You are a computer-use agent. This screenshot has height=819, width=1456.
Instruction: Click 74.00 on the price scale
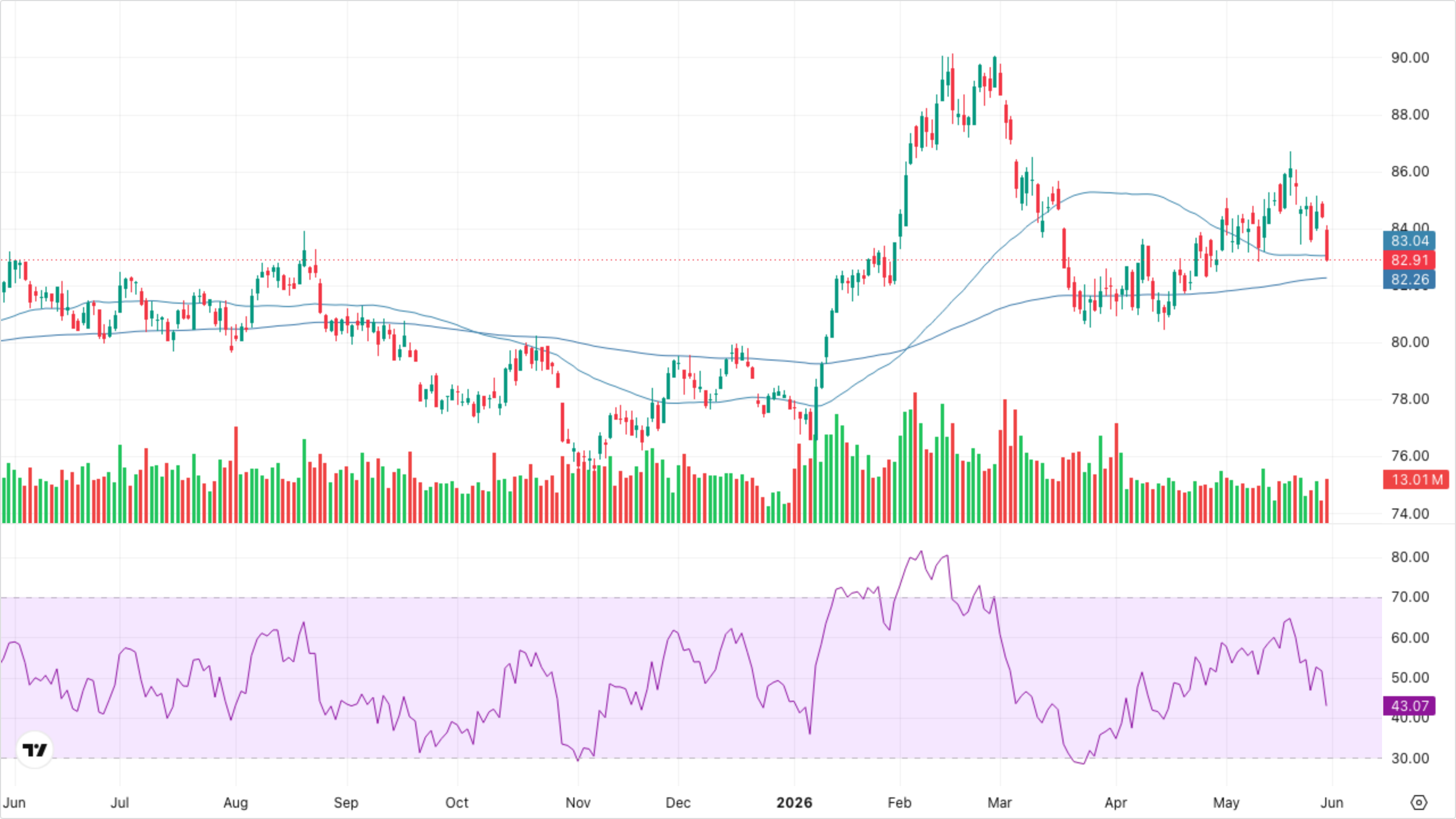[1410, 514]
